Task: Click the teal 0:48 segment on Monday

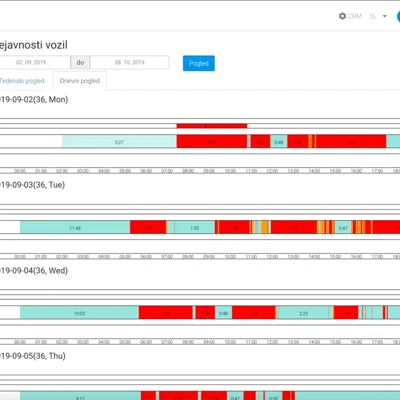Action: coord(279,142)
